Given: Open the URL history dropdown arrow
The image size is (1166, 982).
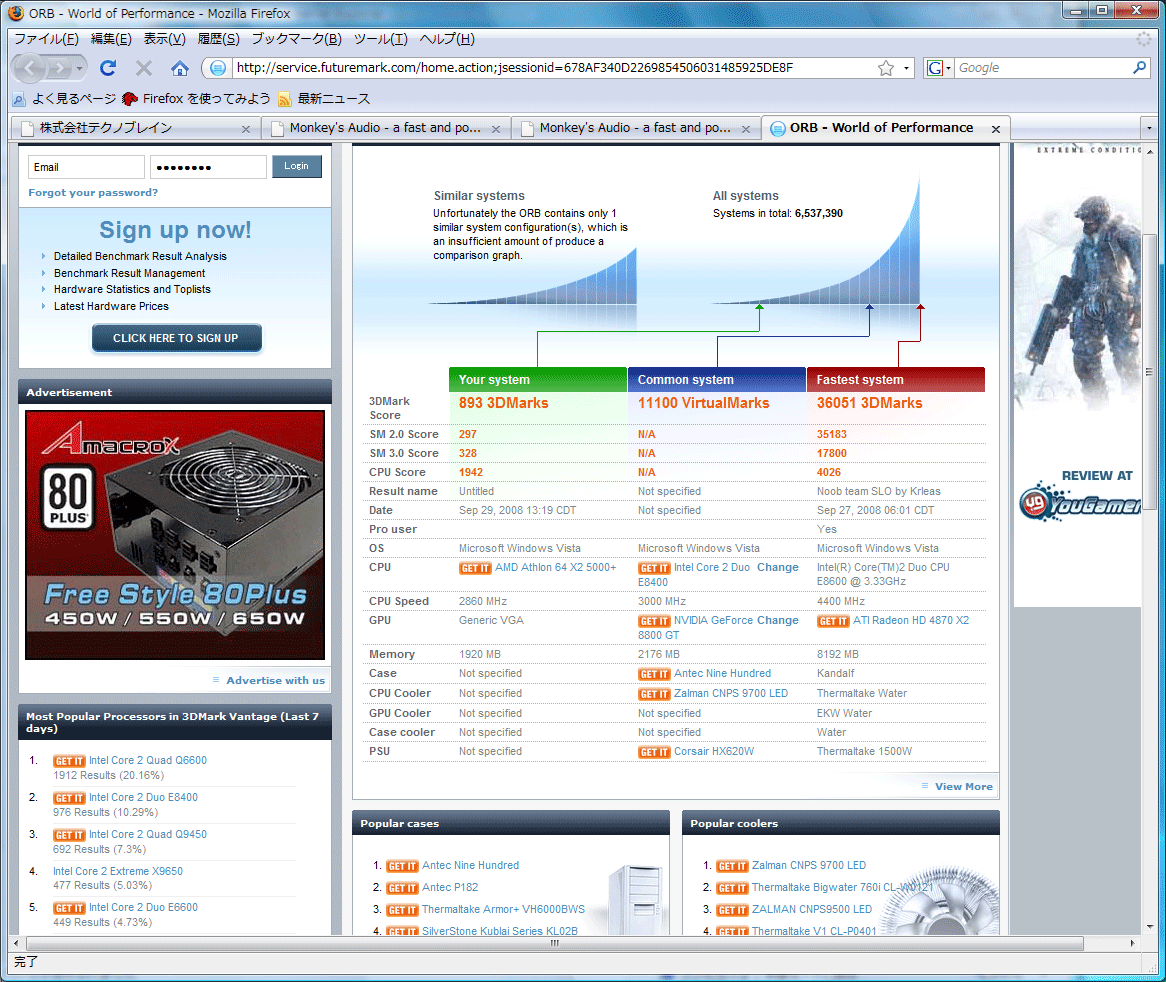Looking at the screenshot, I should pyautogui.click(x=906, y=68).
